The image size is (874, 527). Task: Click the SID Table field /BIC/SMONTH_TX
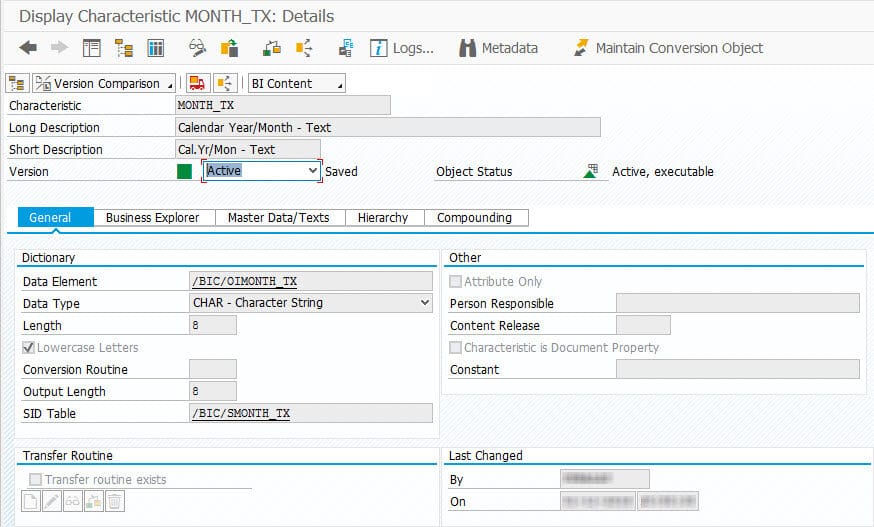310,413
